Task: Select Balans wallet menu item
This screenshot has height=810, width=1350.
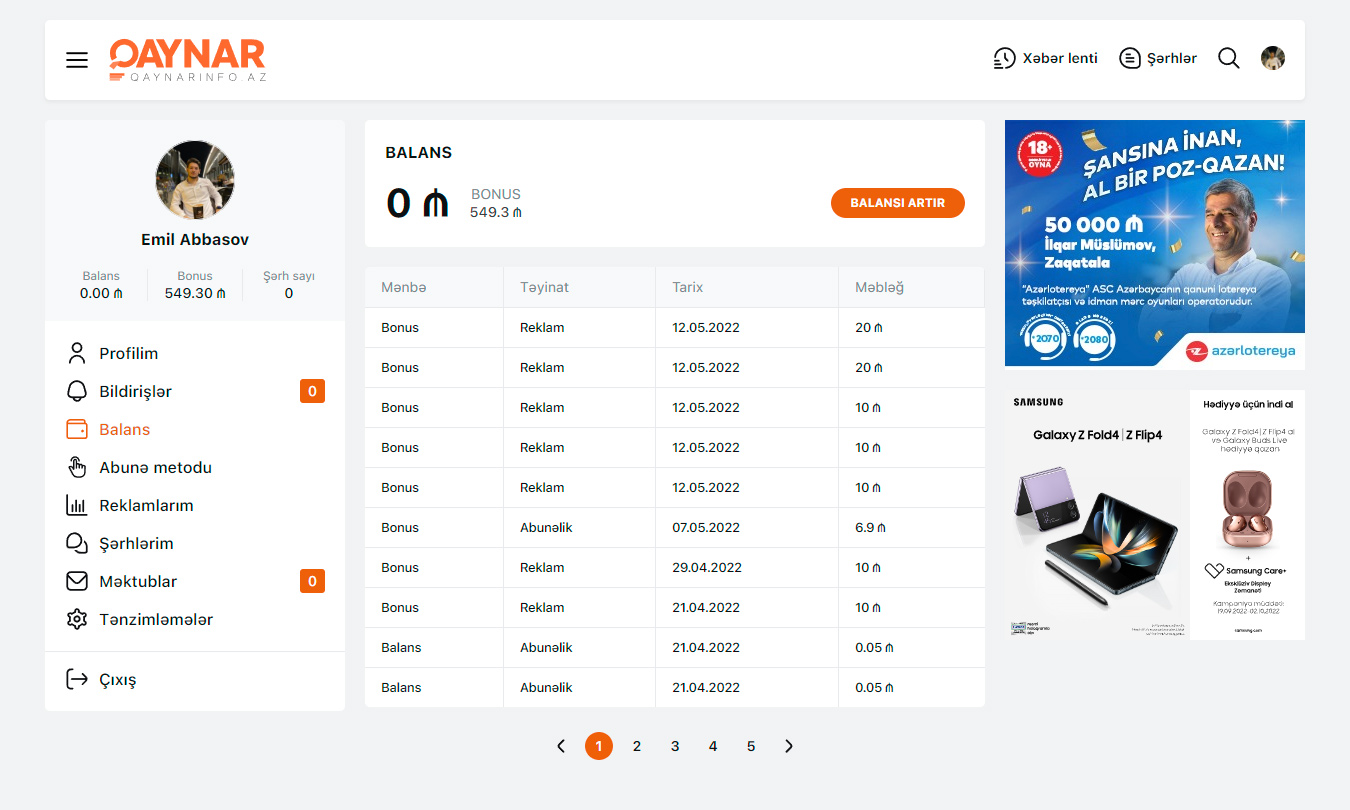Action: 124,429
